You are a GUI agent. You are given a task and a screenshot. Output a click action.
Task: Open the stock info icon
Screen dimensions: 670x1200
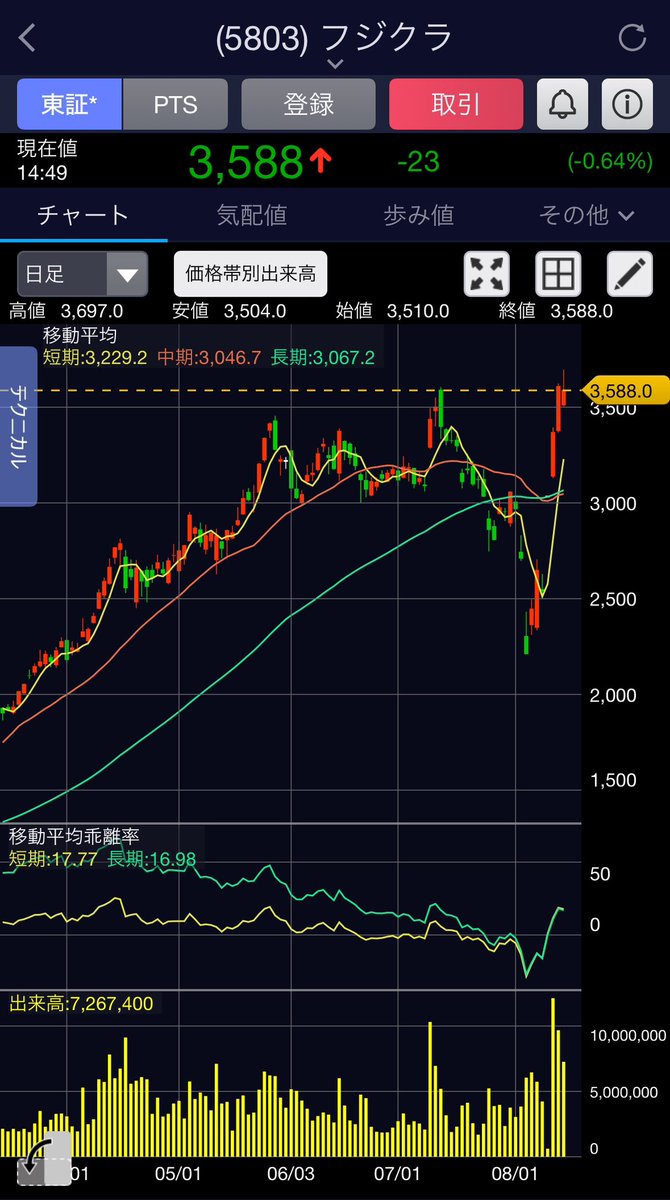(x=628, y=104)
